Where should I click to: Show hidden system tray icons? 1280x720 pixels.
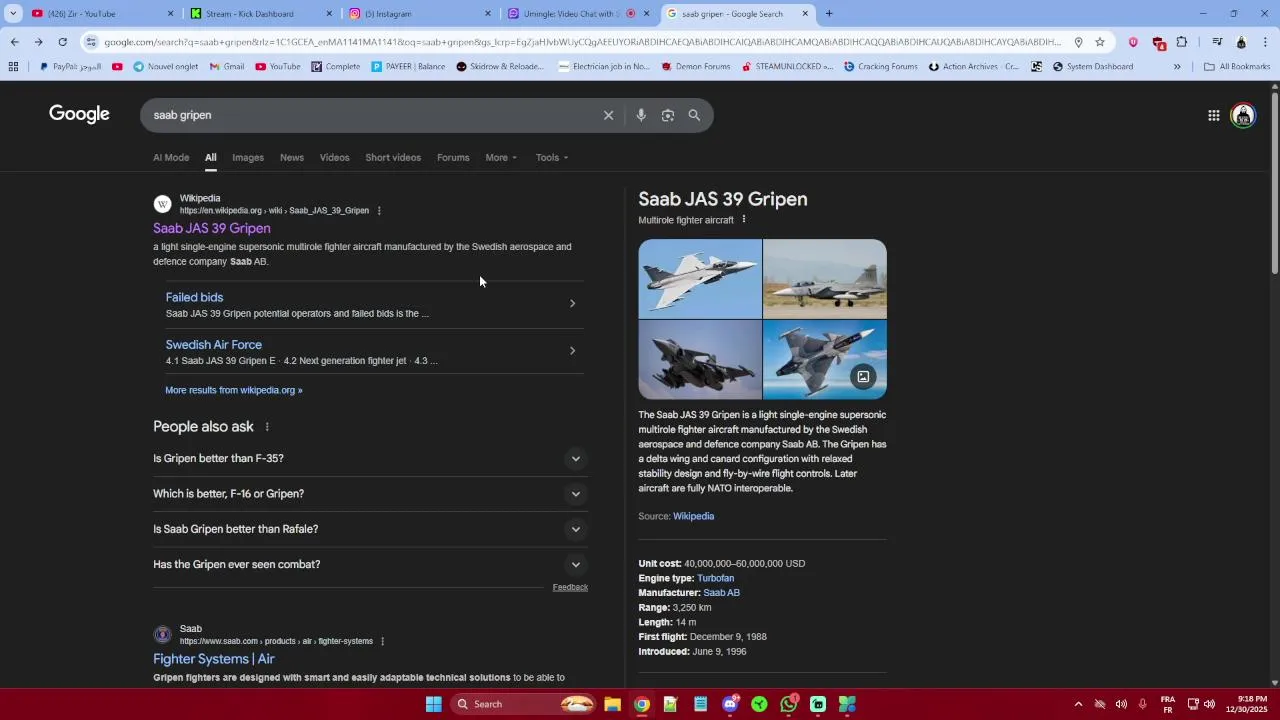coord(1078,704)
